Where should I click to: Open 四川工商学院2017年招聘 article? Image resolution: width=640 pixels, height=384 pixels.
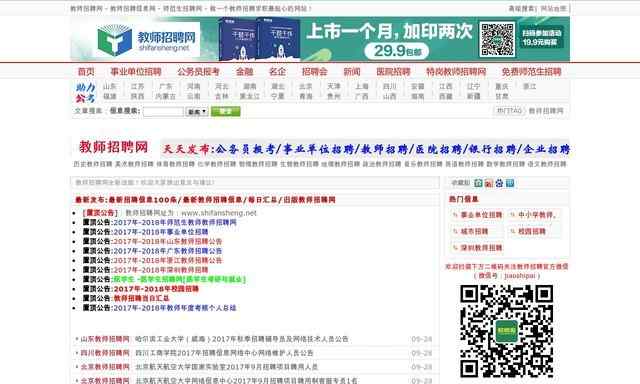click(224, 353)
